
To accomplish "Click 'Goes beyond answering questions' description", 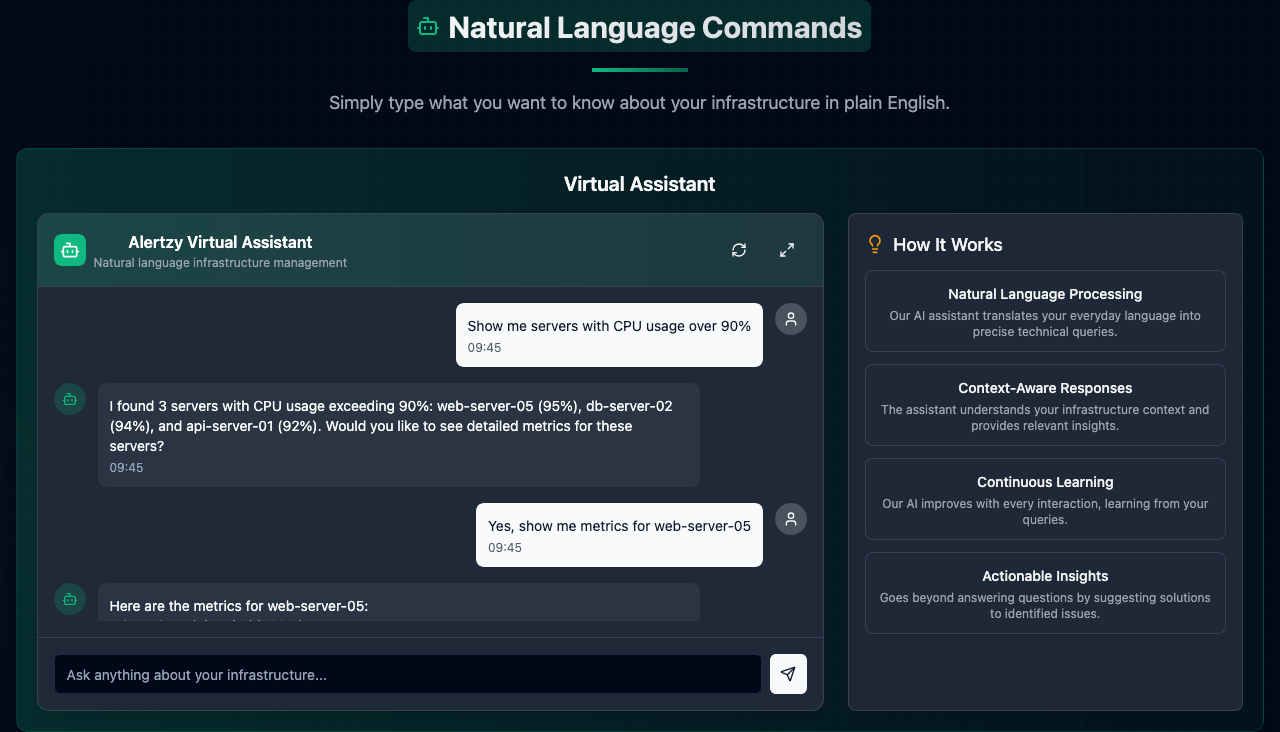I will (x=1045, y=606).
